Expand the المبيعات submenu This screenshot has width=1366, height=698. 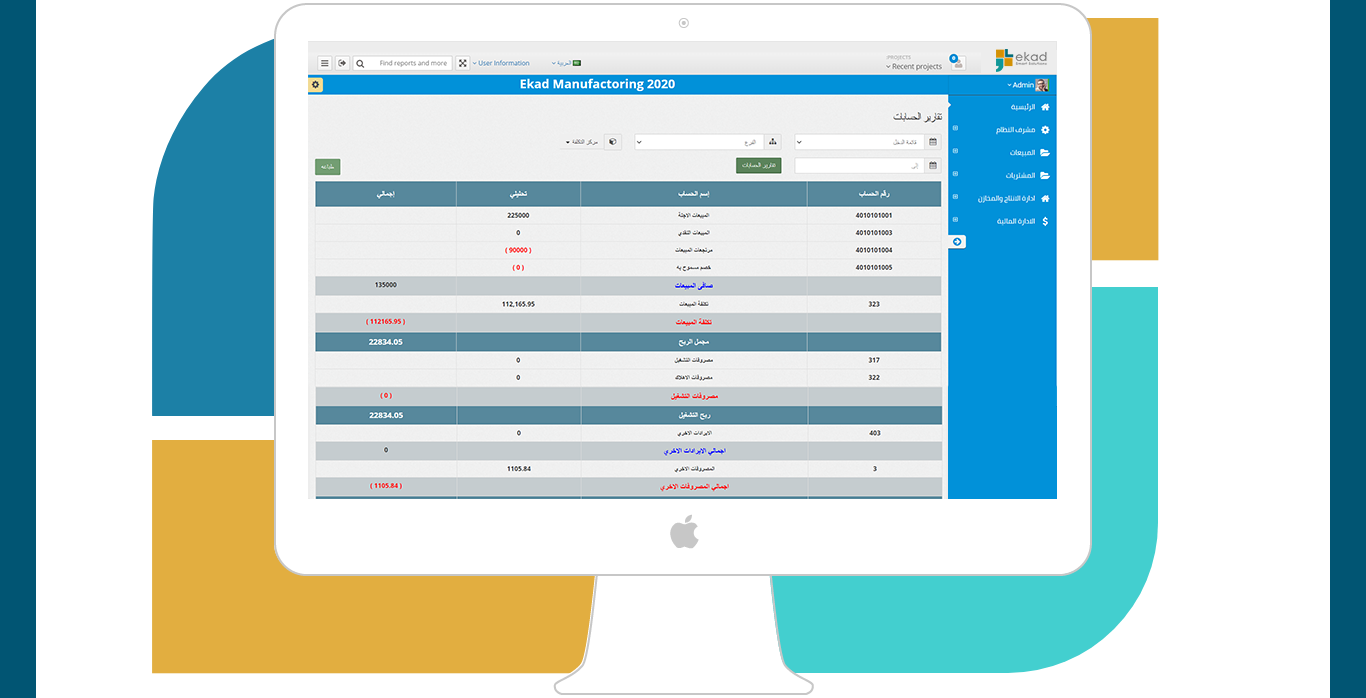955,151
